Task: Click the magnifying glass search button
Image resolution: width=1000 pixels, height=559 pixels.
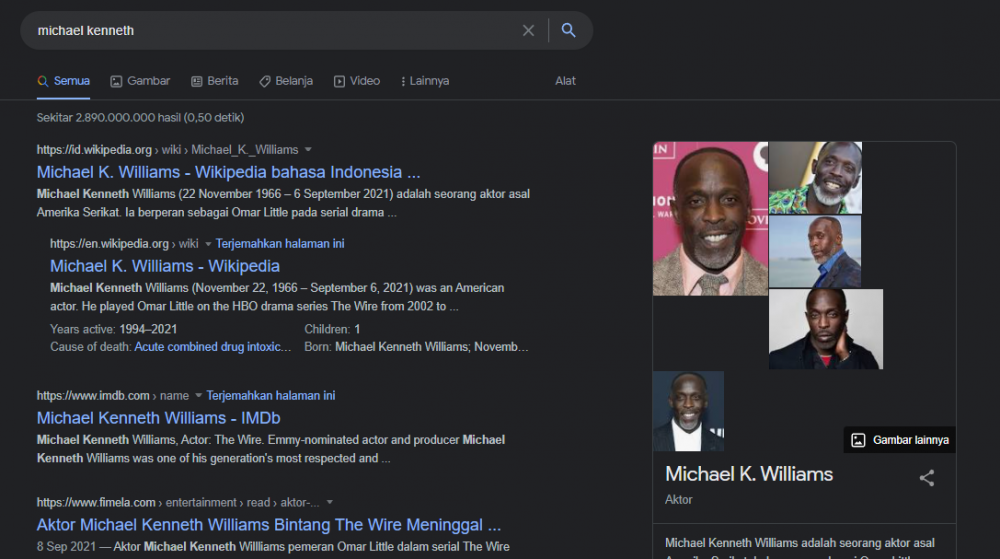Action: tap(568, 30)
